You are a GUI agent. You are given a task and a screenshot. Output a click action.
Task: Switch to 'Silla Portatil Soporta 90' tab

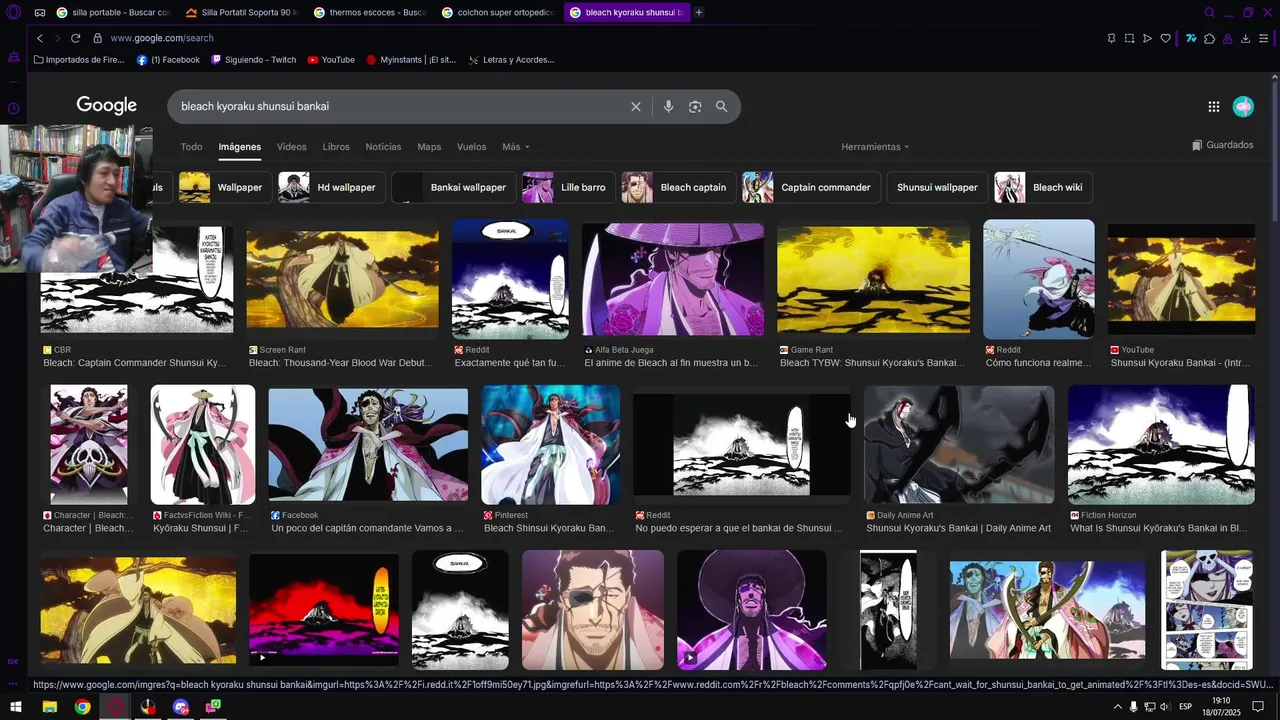242,13
